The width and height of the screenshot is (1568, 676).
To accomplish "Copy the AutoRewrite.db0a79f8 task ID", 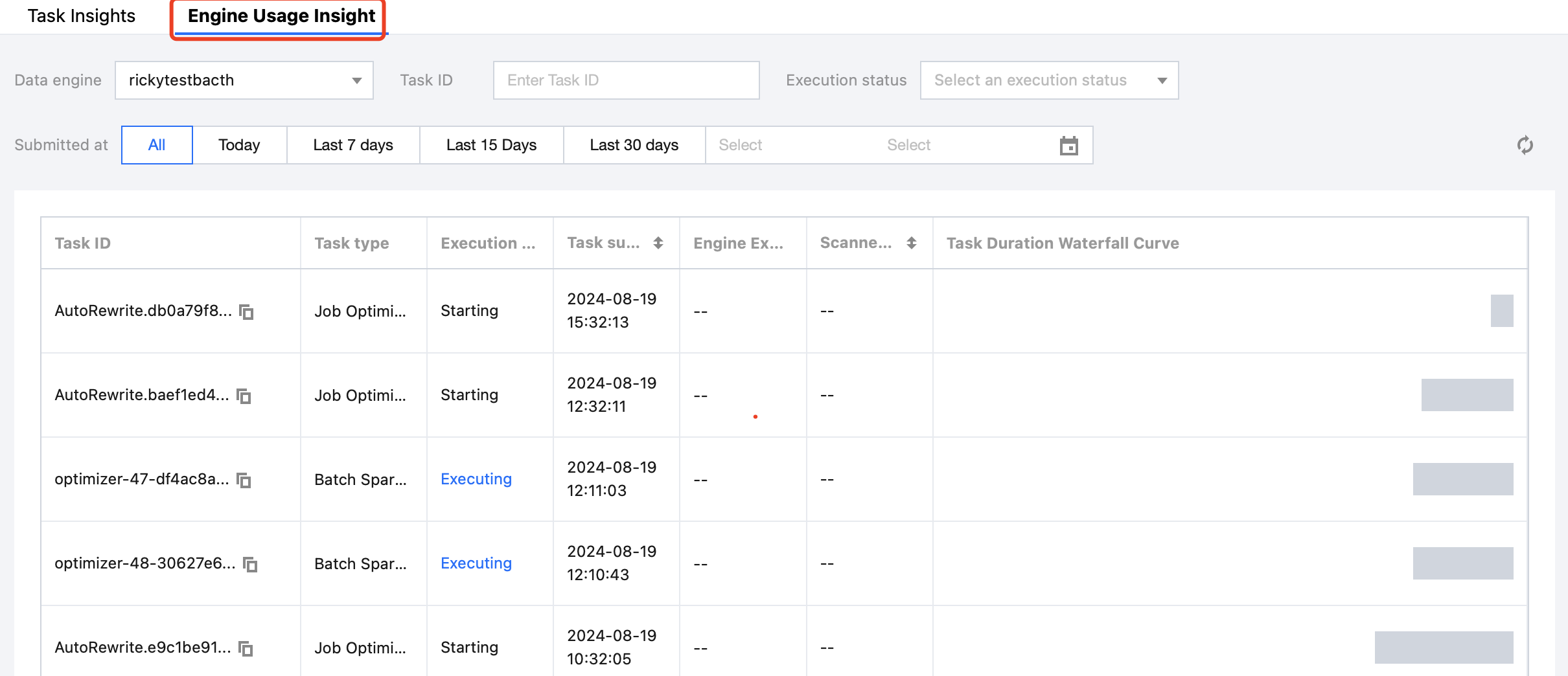I will point(246,312).
